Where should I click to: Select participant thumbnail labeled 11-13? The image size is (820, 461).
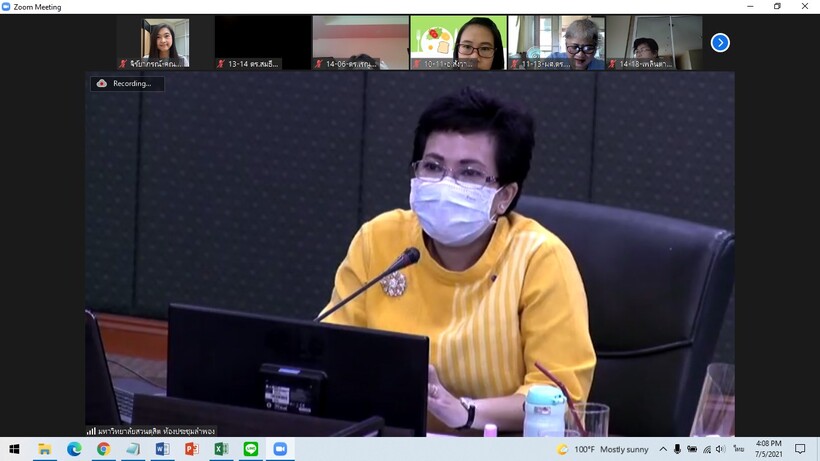click(x=556, y=43)
